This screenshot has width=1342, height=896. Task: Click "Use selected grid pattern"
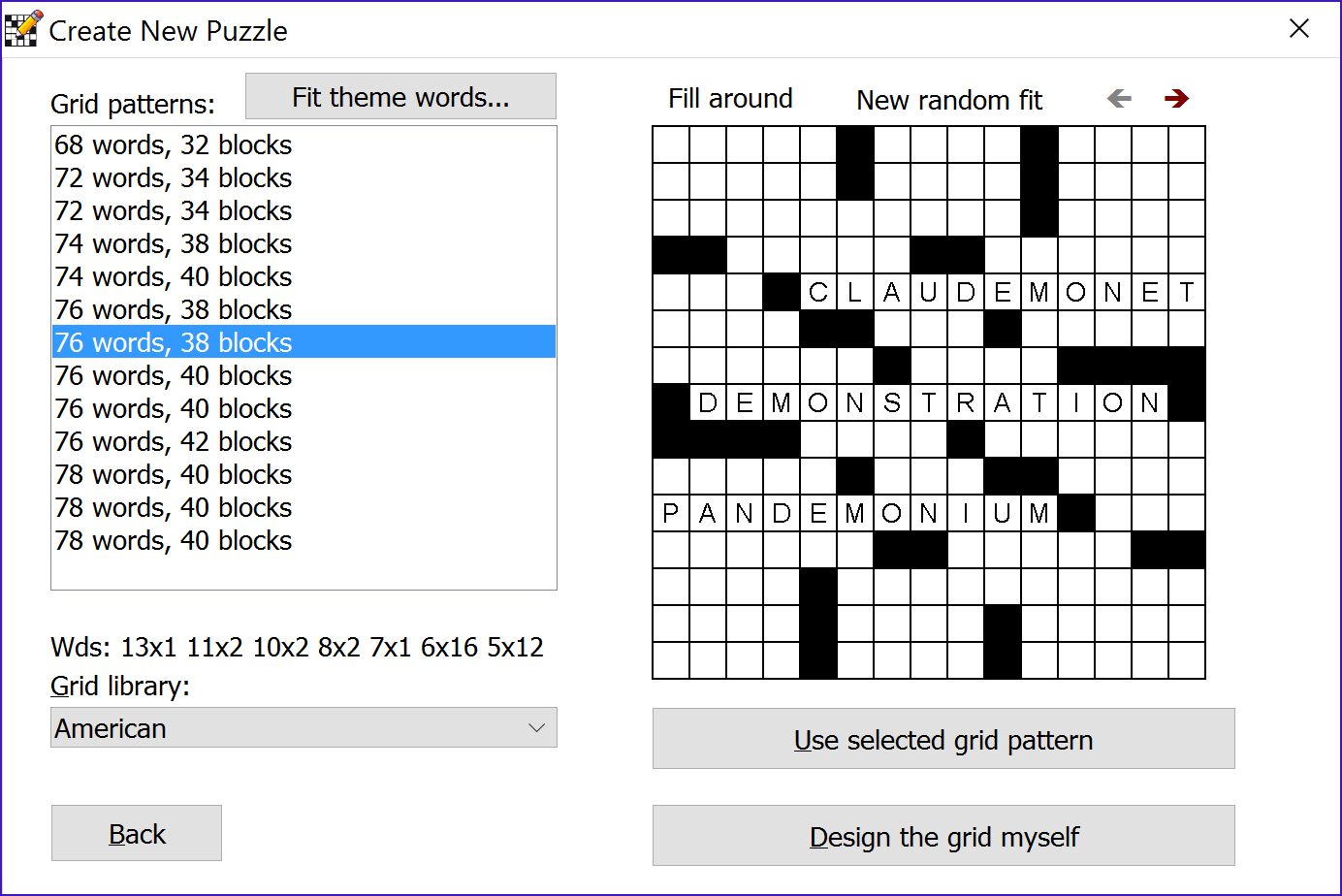(x=943, y=738)
